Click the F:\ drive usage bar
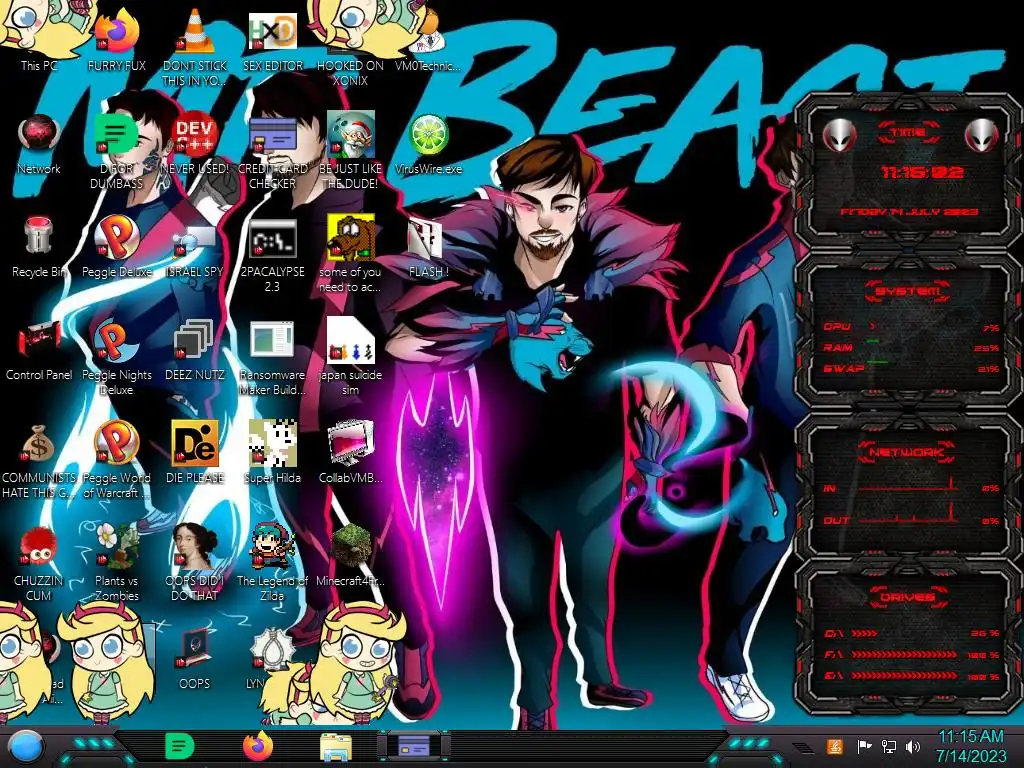The image size is (1024, 768). [912, 654]
